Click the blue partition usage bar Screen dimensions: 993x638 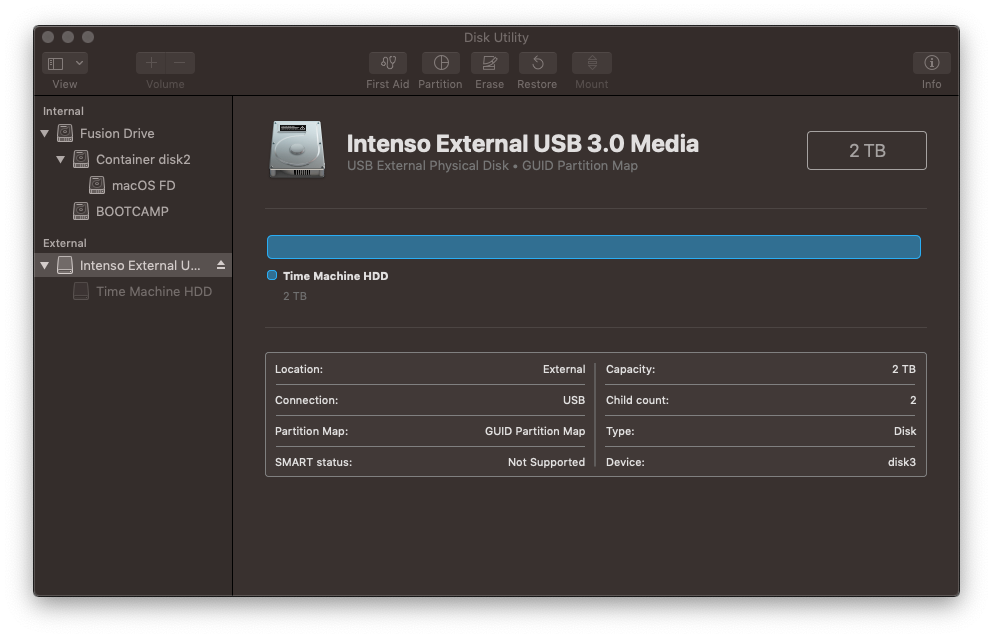(594, 247)
